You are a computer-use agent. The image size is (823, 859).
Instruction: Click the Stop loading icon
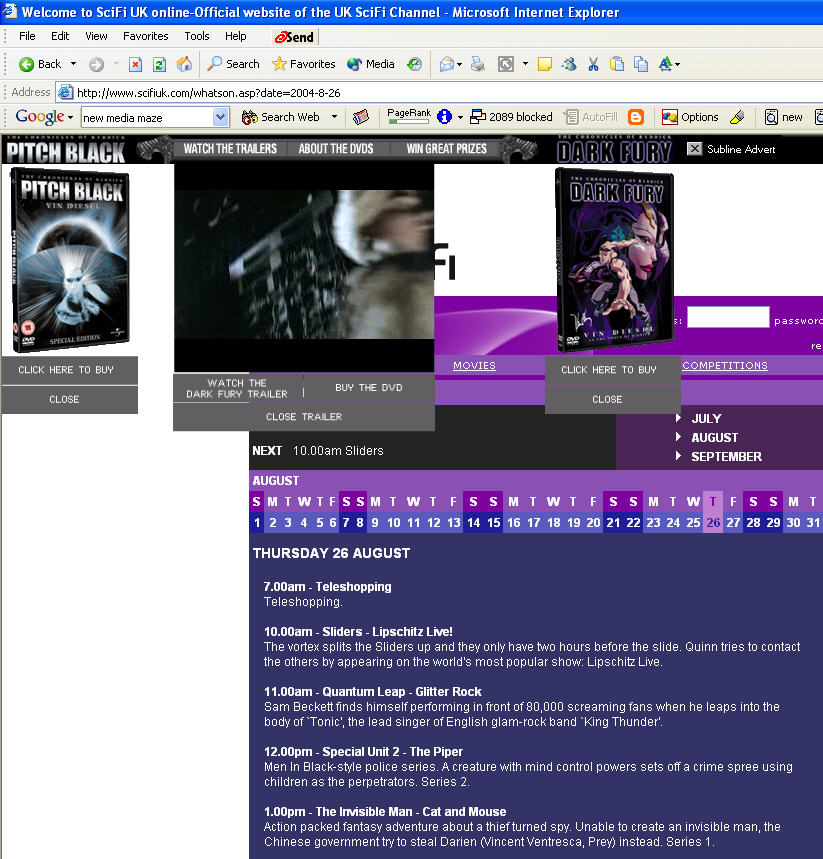[x=135, y=65]
